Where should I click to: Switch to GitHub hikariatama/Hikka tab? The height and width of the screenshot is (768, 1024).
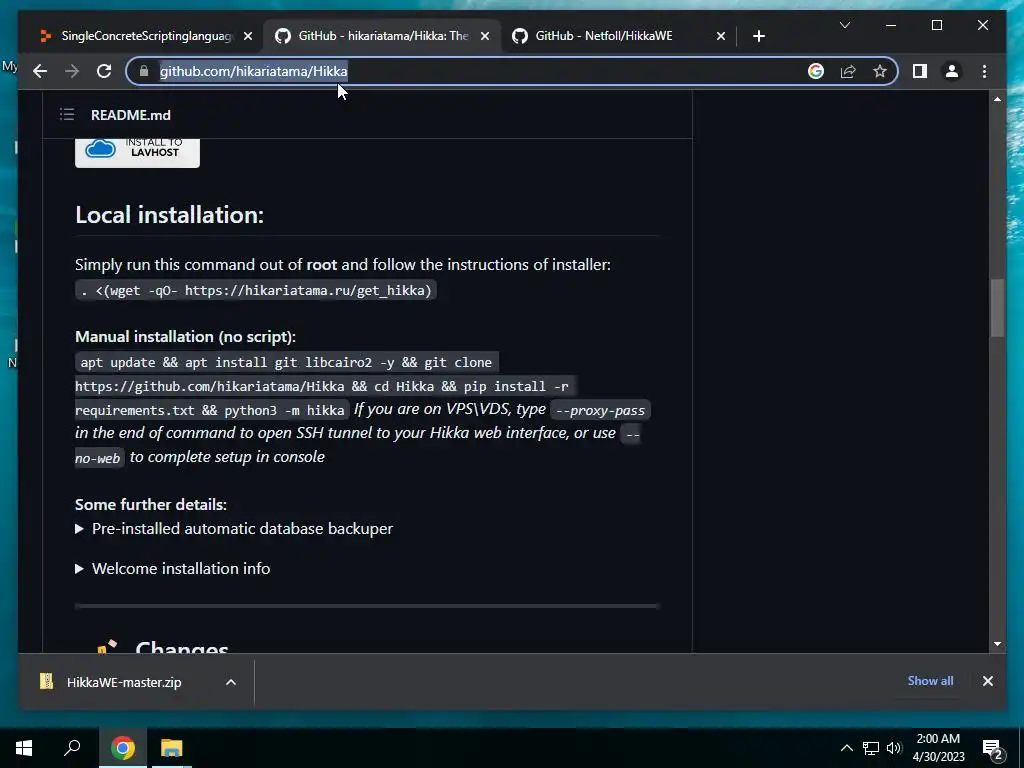pyautogui.click(x=382, y=36)
